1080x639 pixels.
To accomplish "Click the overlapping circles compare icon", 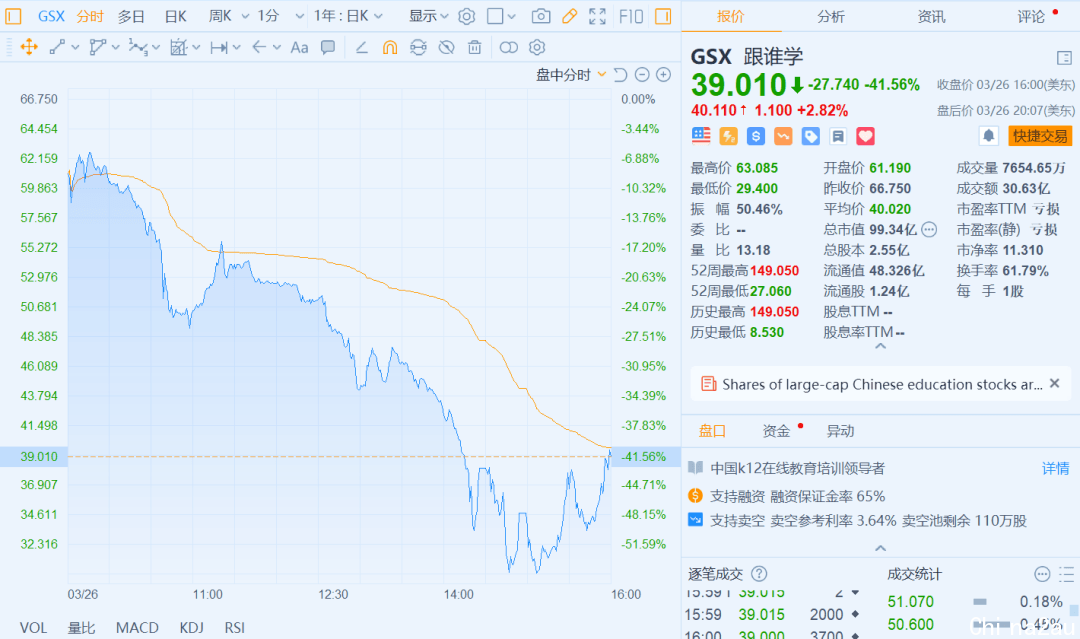I will point(508,47).
